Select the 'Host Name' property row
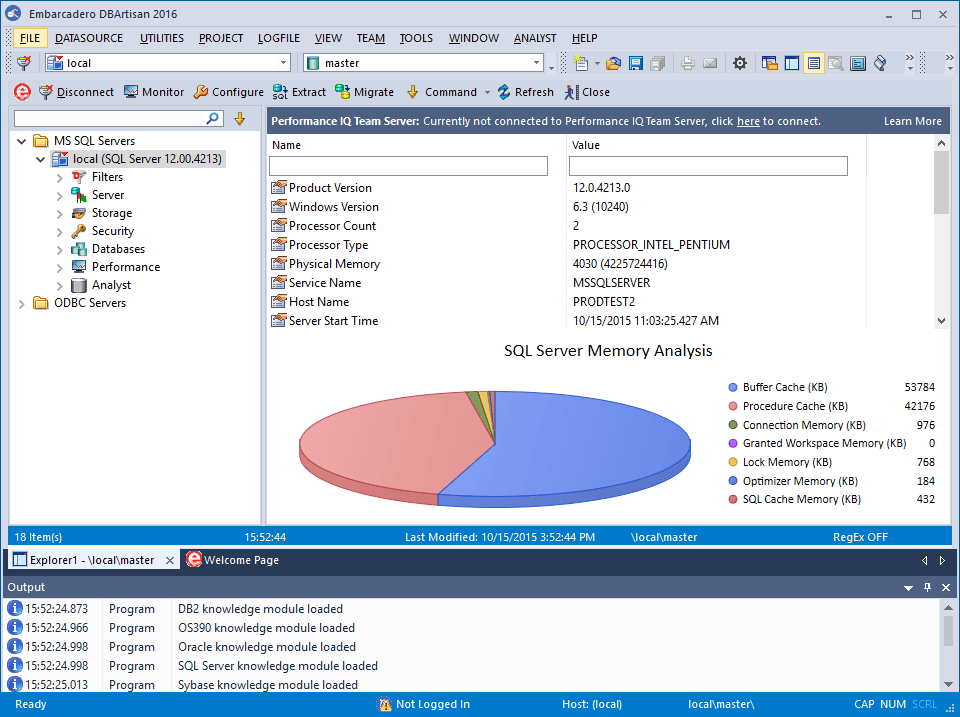960x717 pixels. coord(566,302)
